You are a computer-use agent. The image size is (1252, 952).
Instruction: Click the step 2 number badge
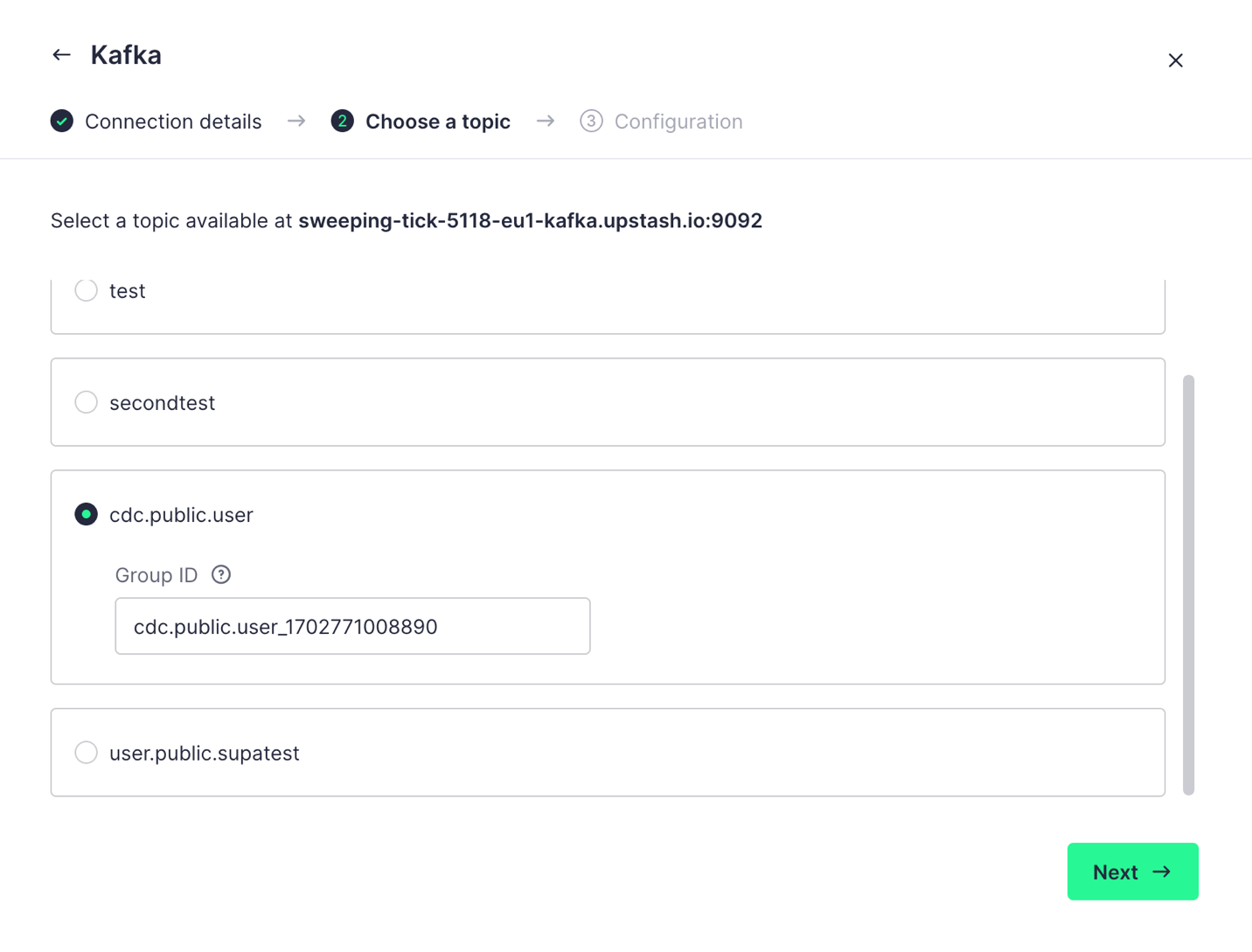coord(343,122)
